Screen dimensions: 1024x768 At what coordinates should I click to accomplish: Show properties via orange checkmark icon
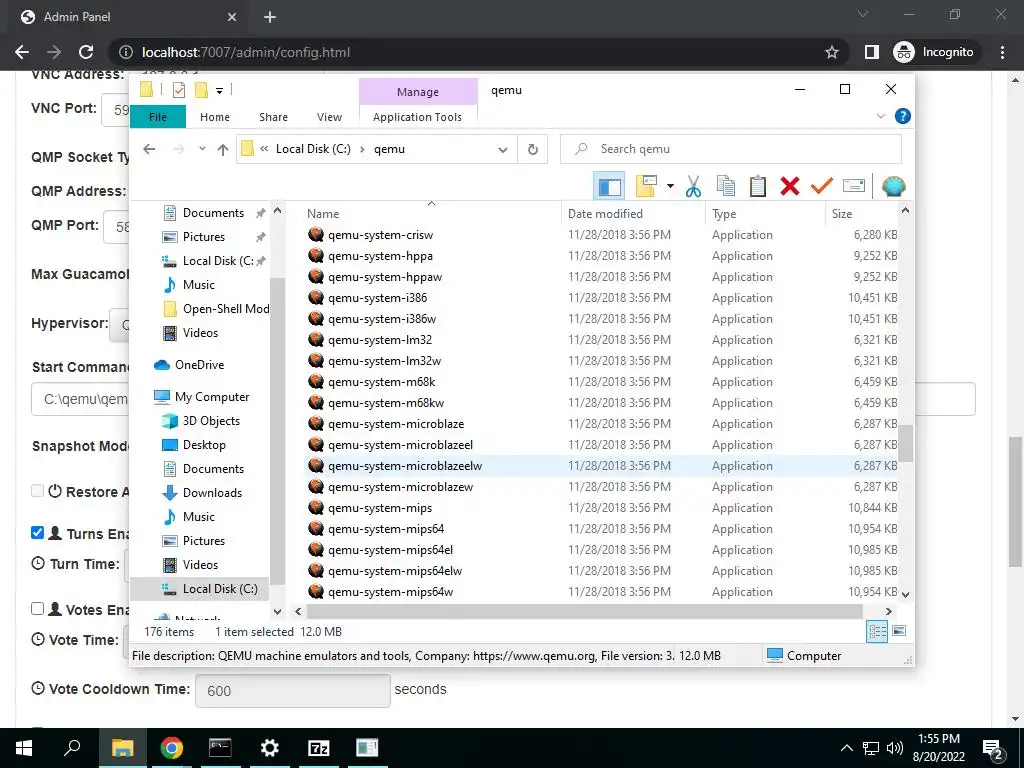pyautogui.click(x=822, y=187)
